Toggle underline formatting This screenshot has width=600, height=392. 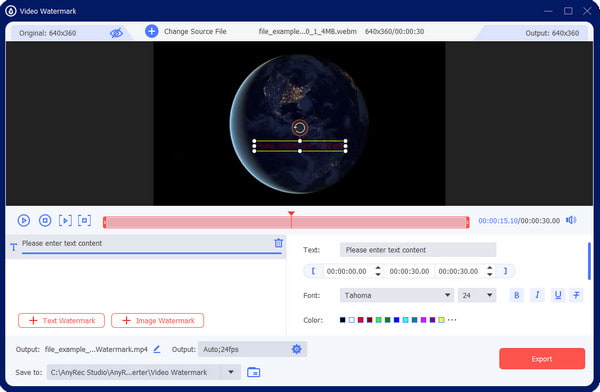tap(558, 295)
